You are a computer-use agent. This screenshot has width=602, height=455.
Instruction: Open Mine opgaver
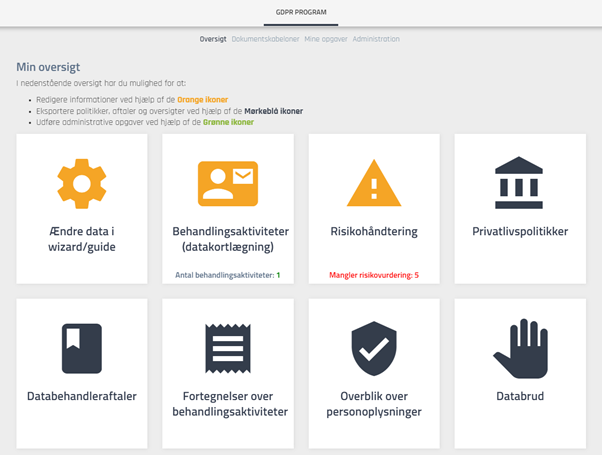pyautogui.click(x=326, y=39)
